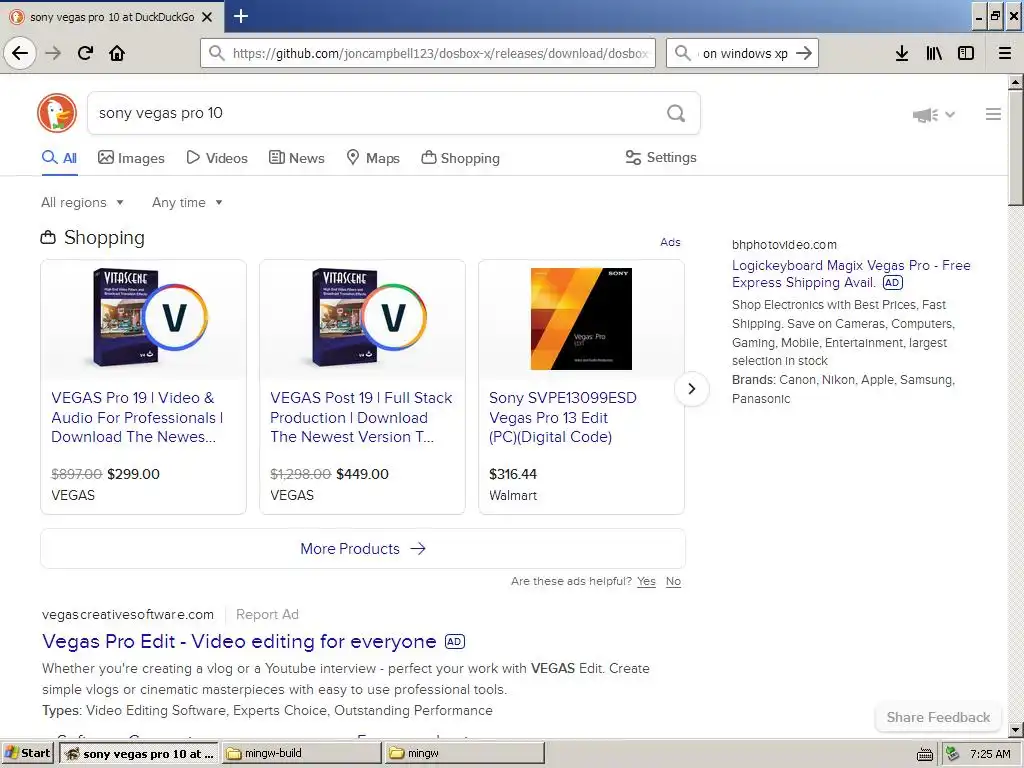Switch to the Maps tab
This screenshot has height=768, width=1024.
click(372, 158)
